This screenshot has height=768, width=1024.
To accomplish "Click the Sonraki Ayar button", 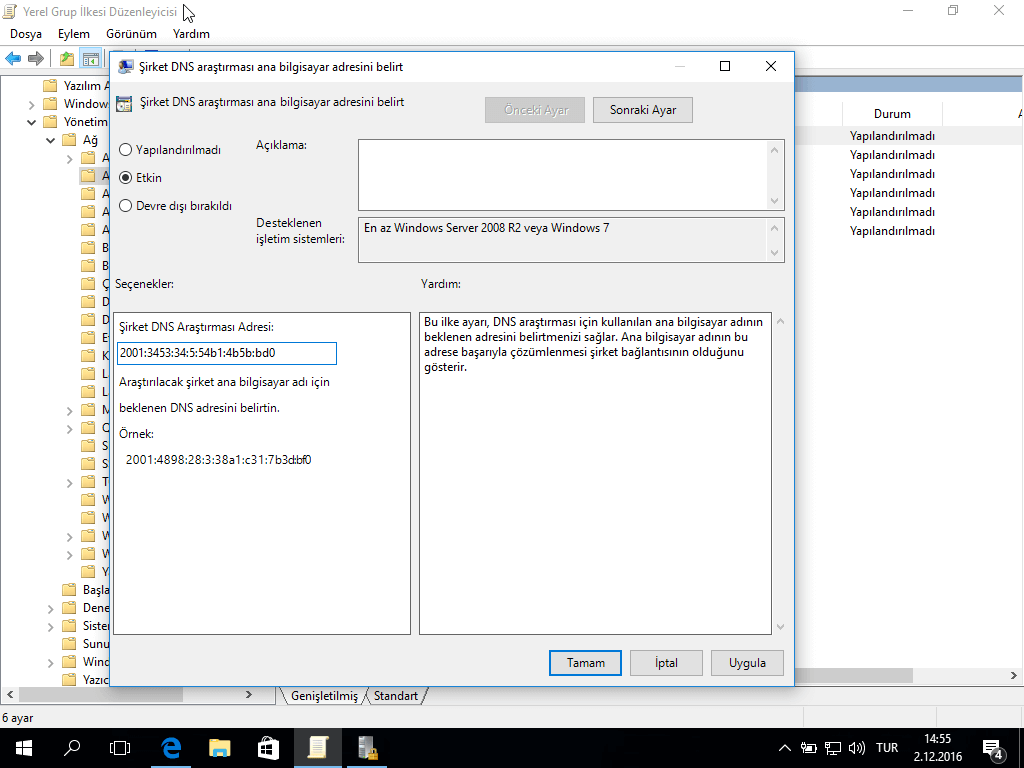I will (x=642, y=110).
